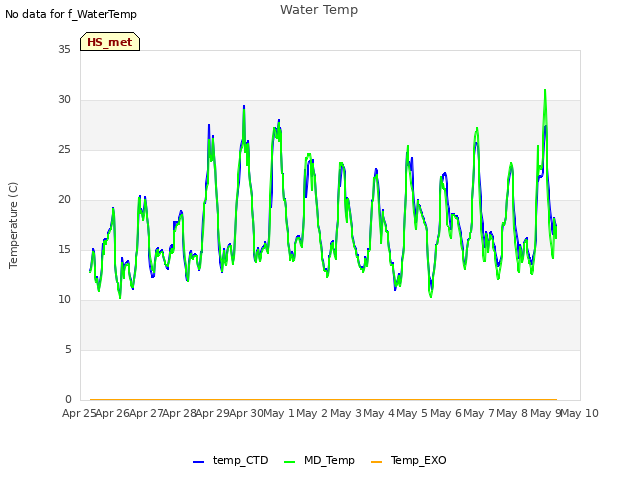Image resolution: width=640 pixels, height=480 pixels.
Task: Click the HS_met annotation label
Action: point(110,42)
